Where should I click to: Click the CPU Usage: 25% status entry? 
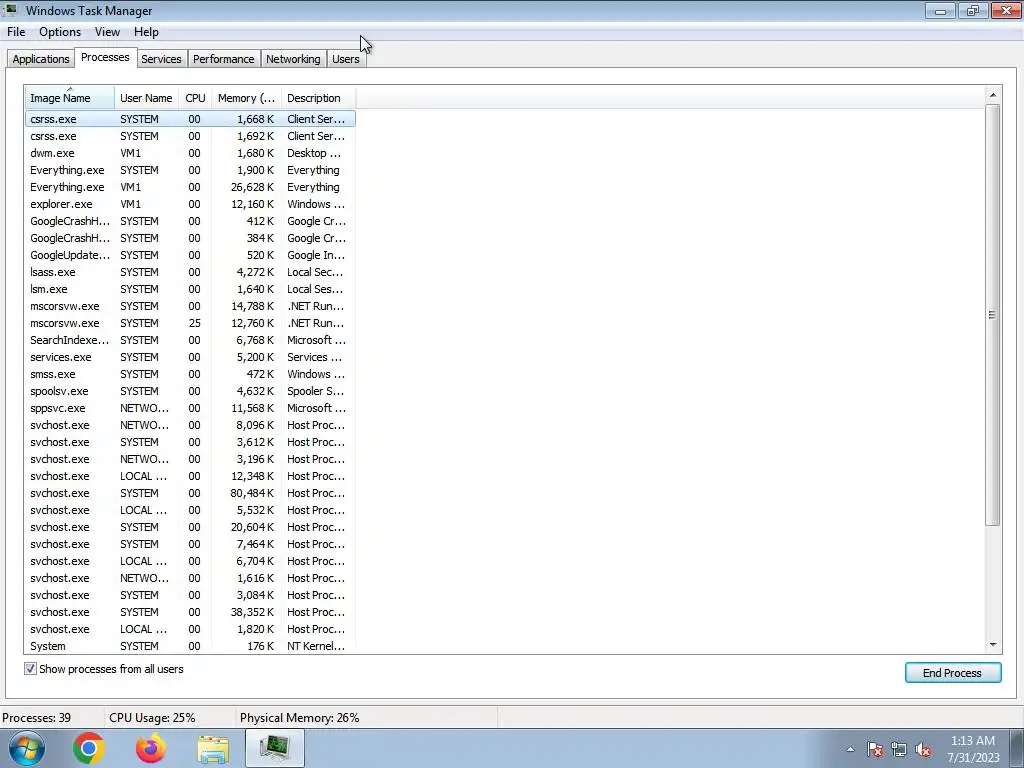click(x=152, y=718)
